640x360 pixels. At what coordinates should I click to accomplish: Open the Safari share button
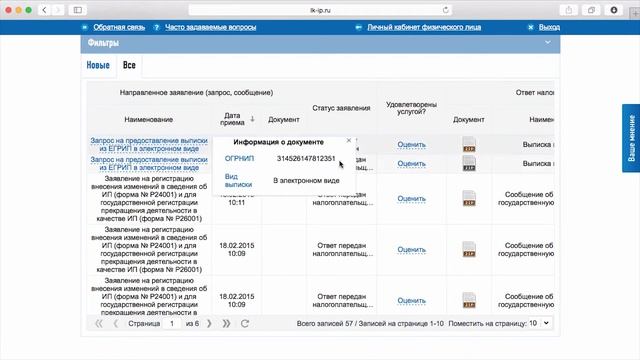(569, 10)
